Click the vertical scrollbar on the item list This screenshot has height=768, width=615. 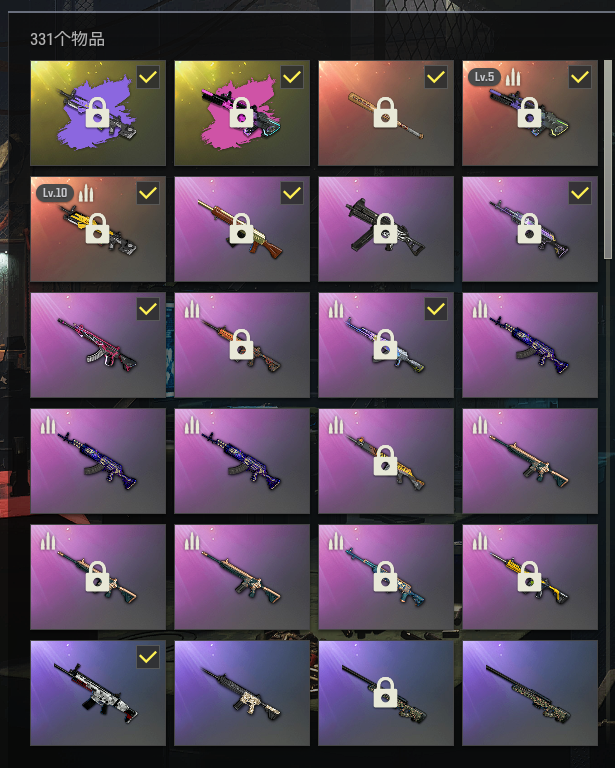click(608, 159)
